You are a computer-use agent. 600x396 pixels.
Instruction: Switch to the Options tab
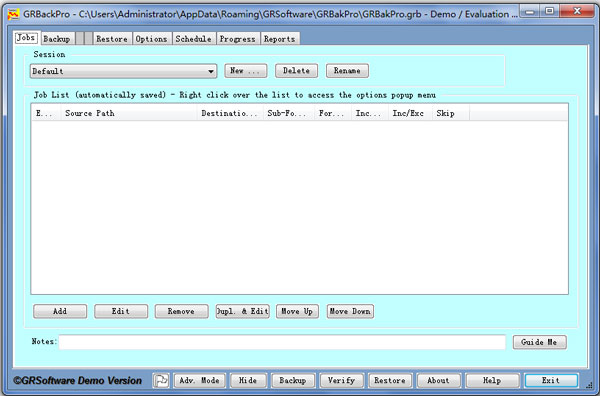click(x=152, y=39)
